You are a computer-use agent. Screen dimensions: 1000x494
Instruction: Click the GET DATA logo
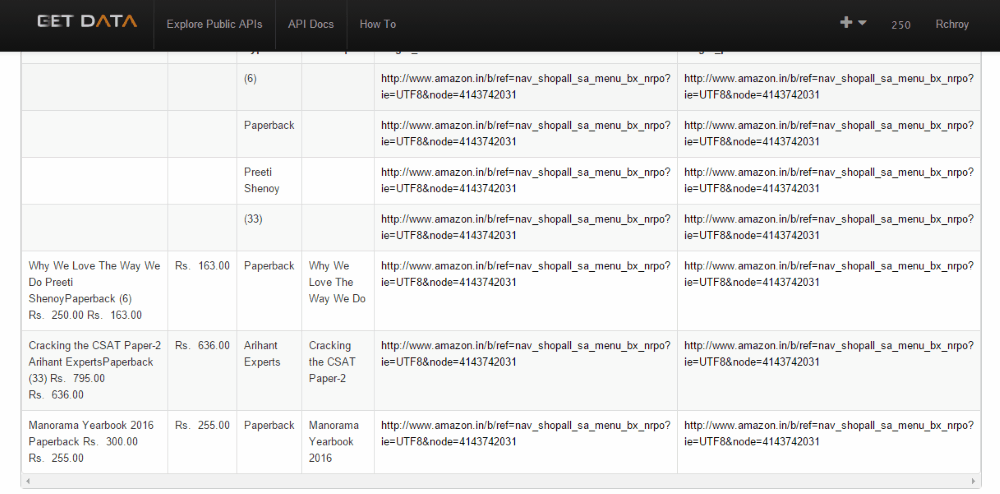pos(87,21)
